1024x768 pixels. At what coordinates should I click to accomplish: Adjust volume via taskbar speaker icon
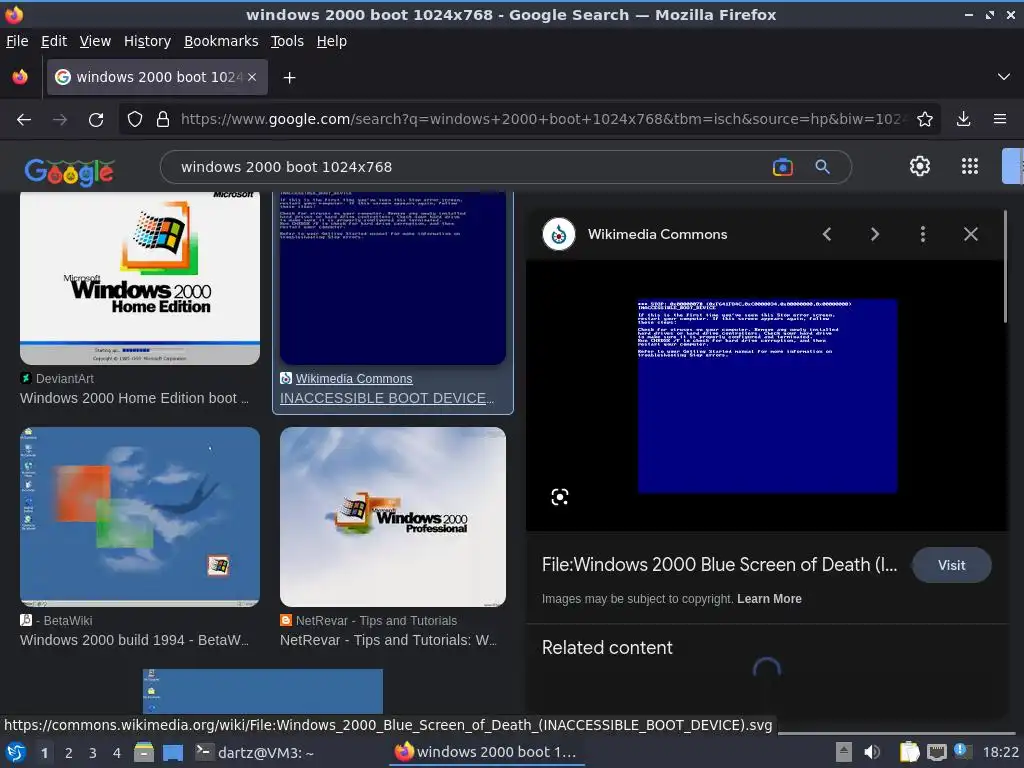[872, 752]
